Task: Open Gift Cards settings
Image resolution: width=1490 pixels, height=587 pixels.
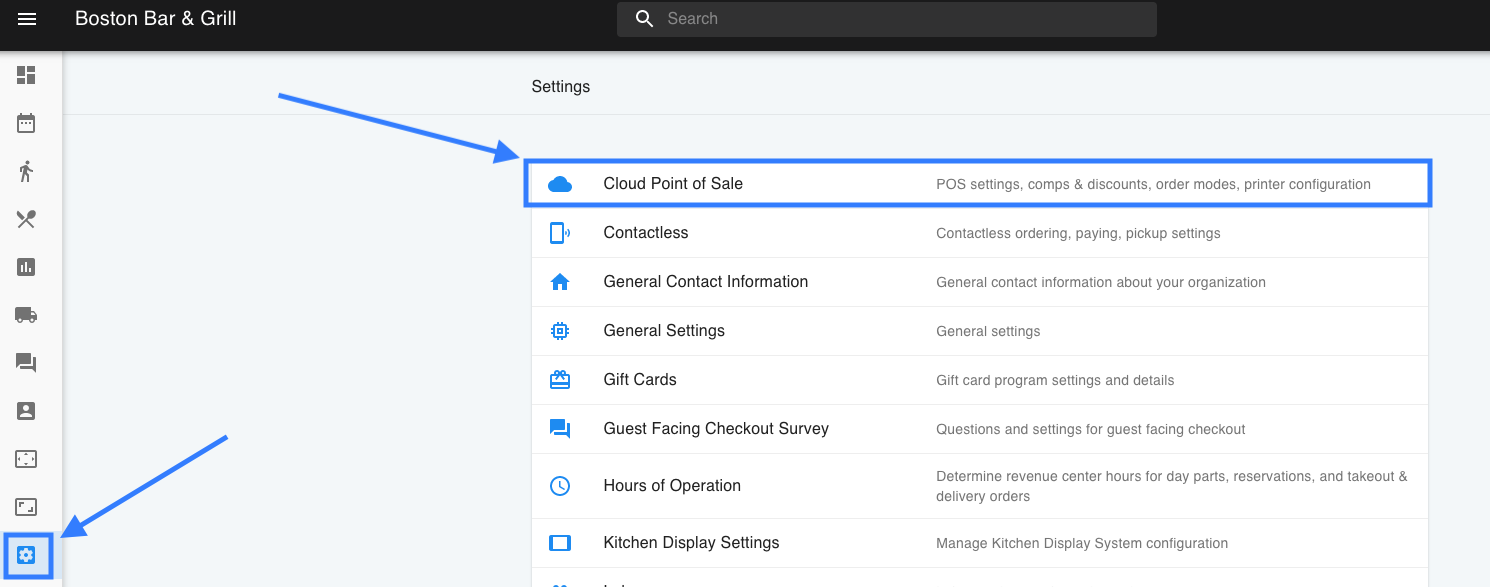Action: (640, 380)
